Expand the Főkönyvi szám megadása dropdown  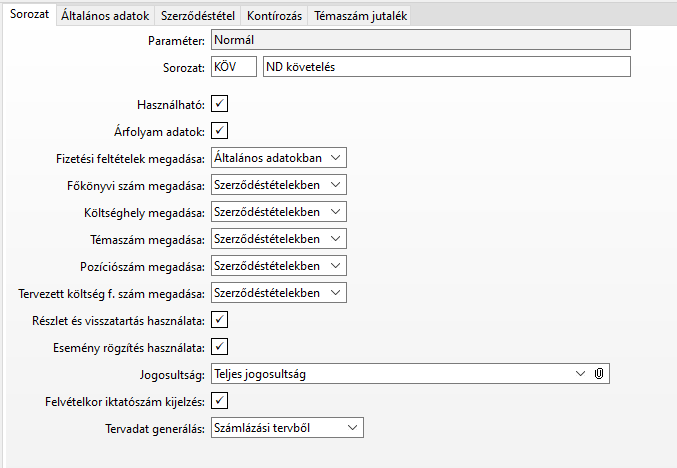(x=335, y=184)
